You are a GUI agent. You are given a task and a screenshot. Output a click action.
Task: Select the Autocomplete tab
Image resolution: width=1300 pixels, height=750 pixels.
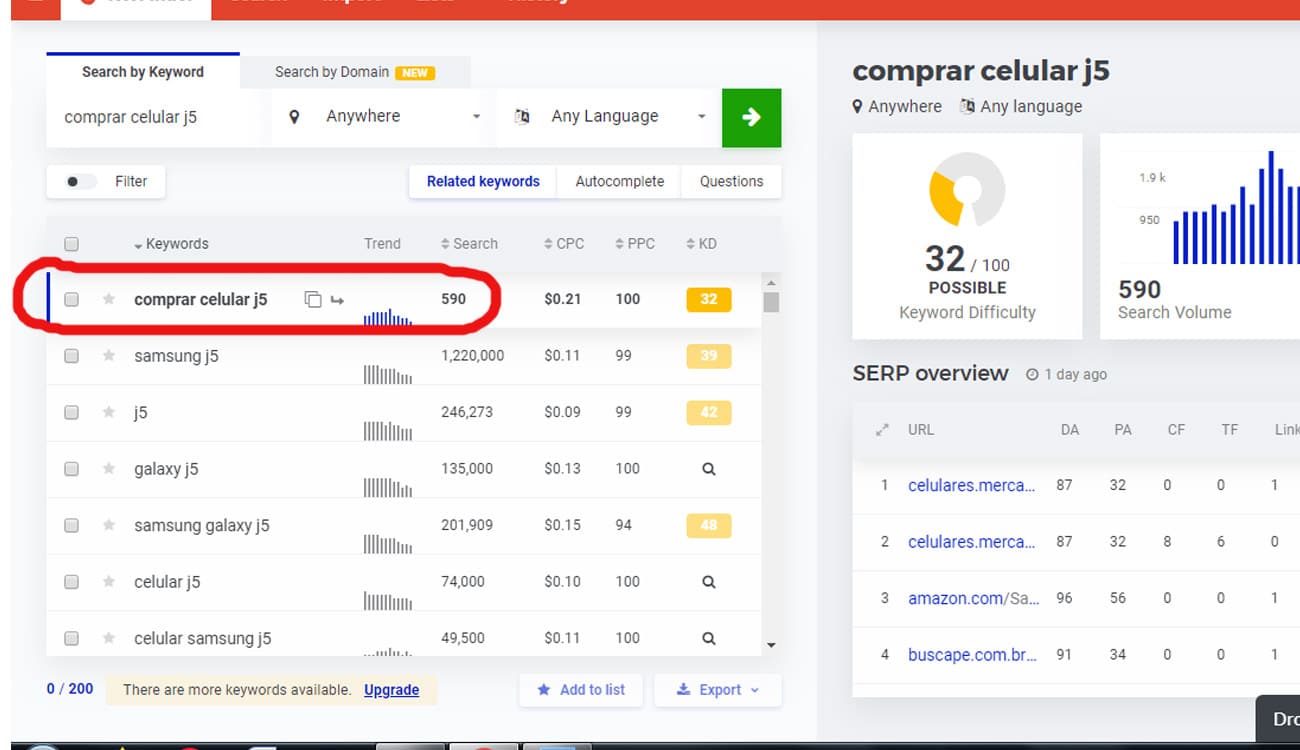(x=619, y=182)
